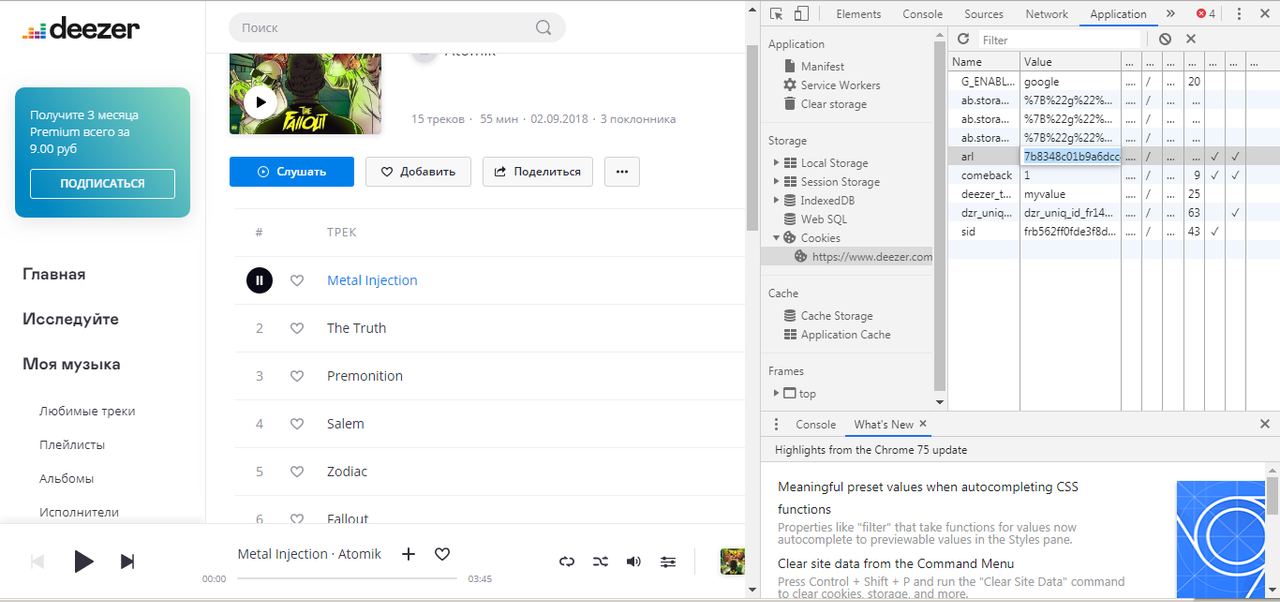Like the Zodiac track heart
Viewport: 1280px width, 602px height.
click(297, 472)
